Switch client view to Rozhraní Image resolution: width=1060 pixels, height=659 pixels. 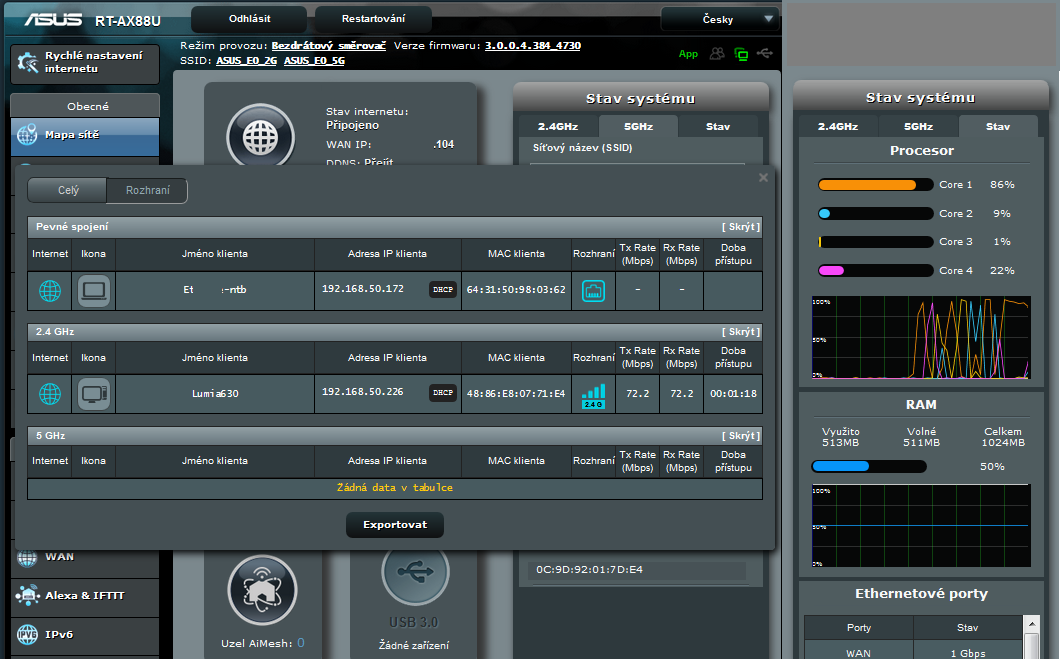[147, 191]
